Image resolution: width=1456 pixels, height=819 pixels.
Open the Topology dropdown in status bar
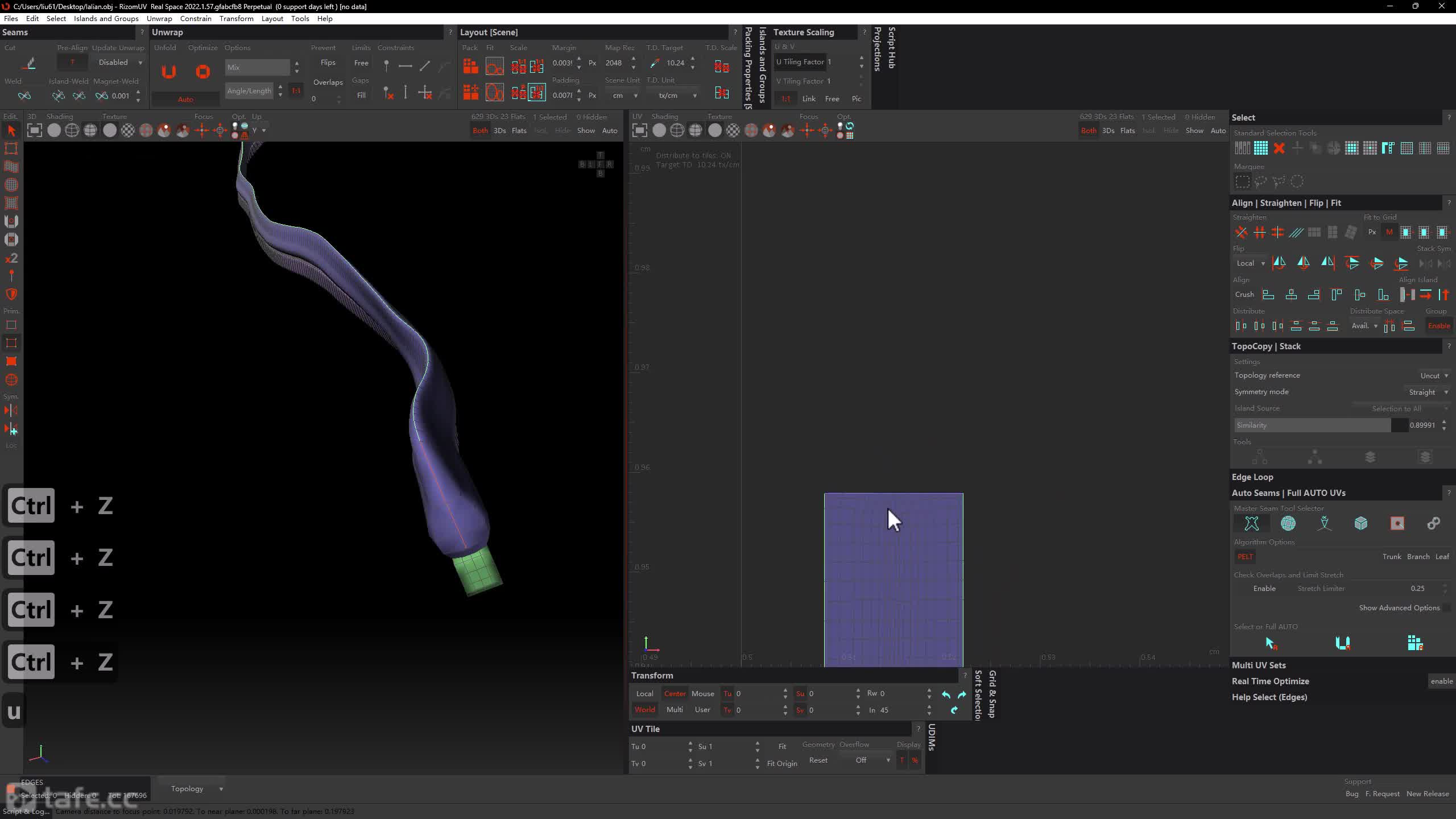[192, 789]
